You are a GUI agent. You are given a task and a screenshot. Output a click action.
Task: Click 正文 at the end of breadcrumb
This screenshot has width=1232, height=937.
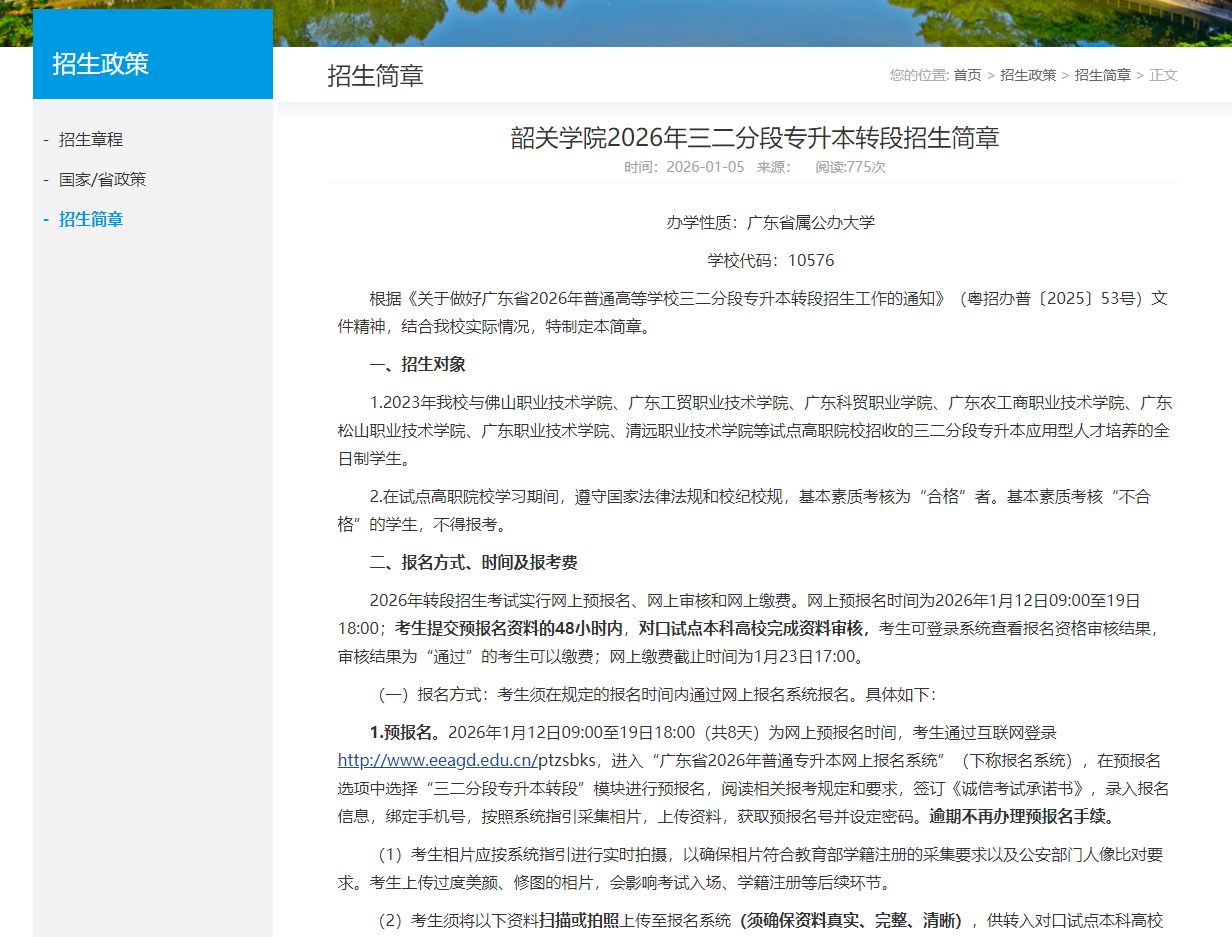click(x=1165, y=74)
